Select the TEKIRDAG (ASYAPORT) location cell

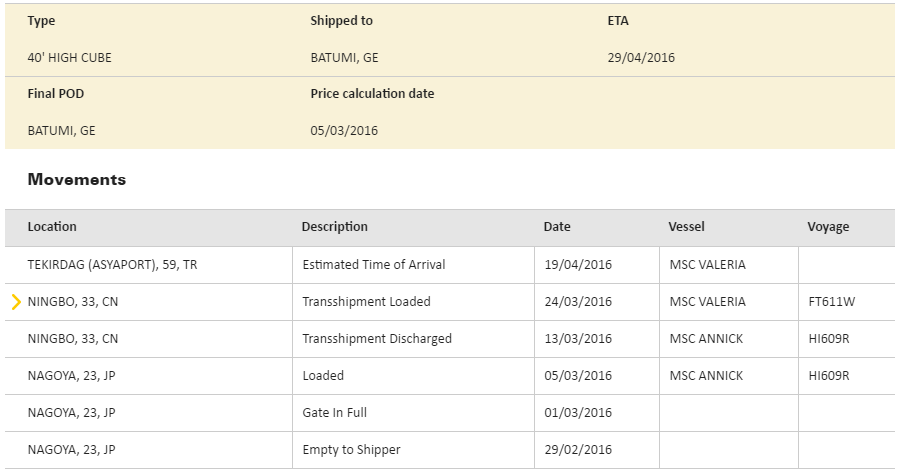[112, 265]
